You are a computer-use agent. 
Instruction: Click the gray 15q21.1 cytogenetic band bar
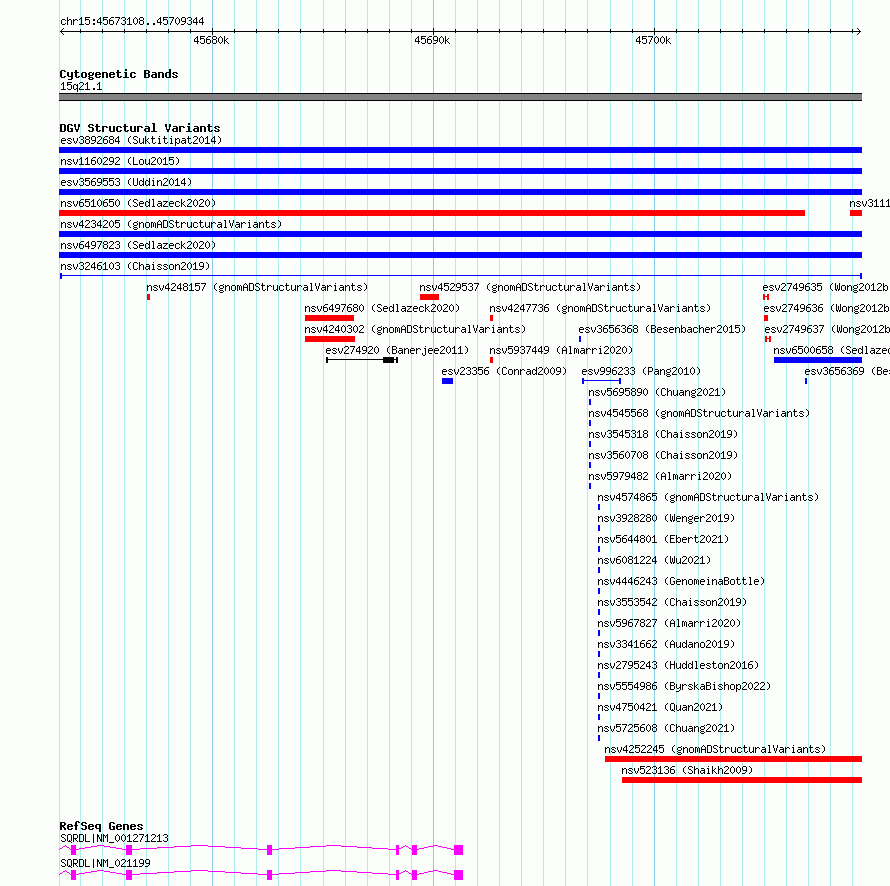click(x=460, y=97)
